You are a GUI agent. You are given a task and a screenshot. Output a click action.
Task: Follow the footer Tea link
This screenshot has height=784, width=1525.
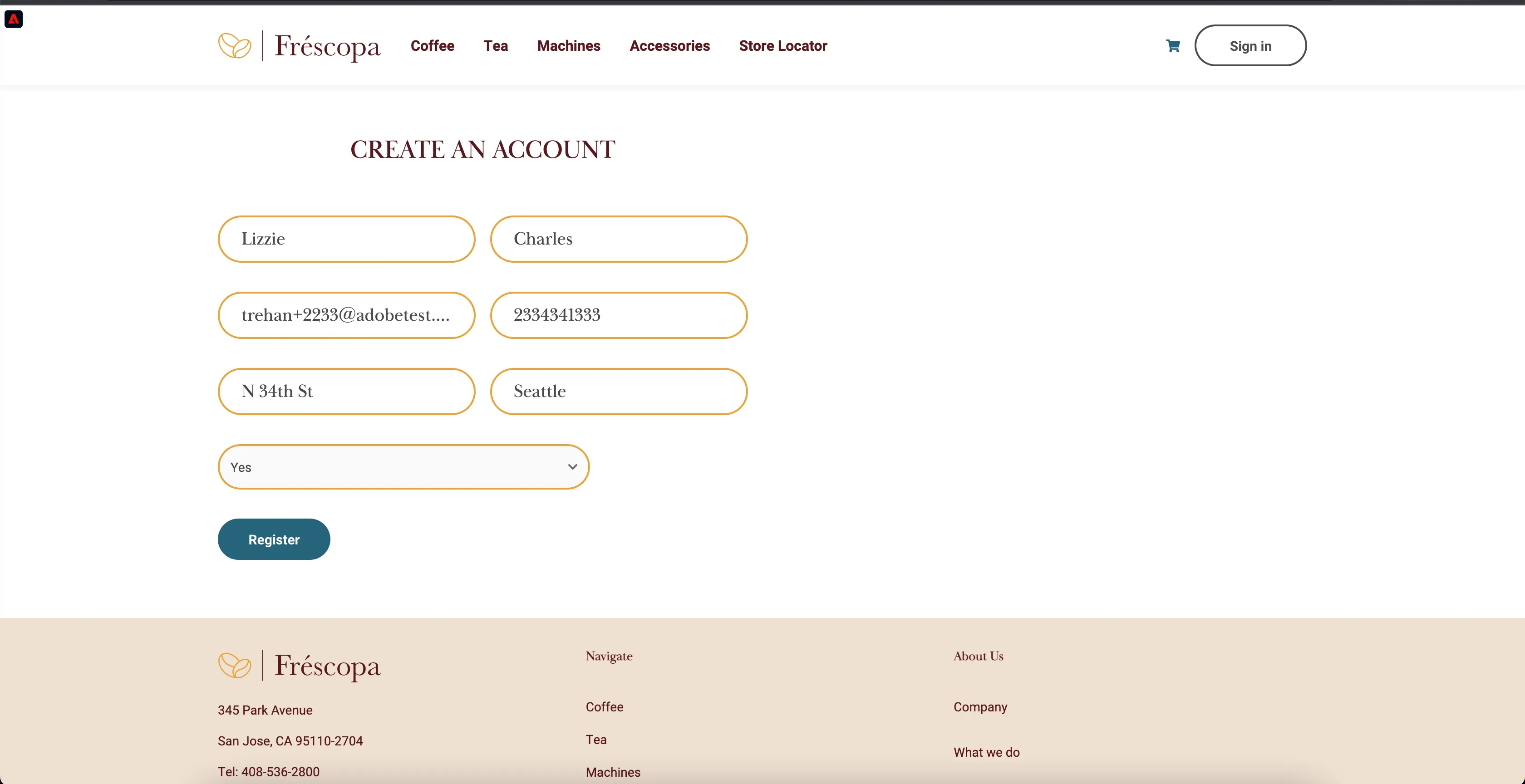[596, 740]
